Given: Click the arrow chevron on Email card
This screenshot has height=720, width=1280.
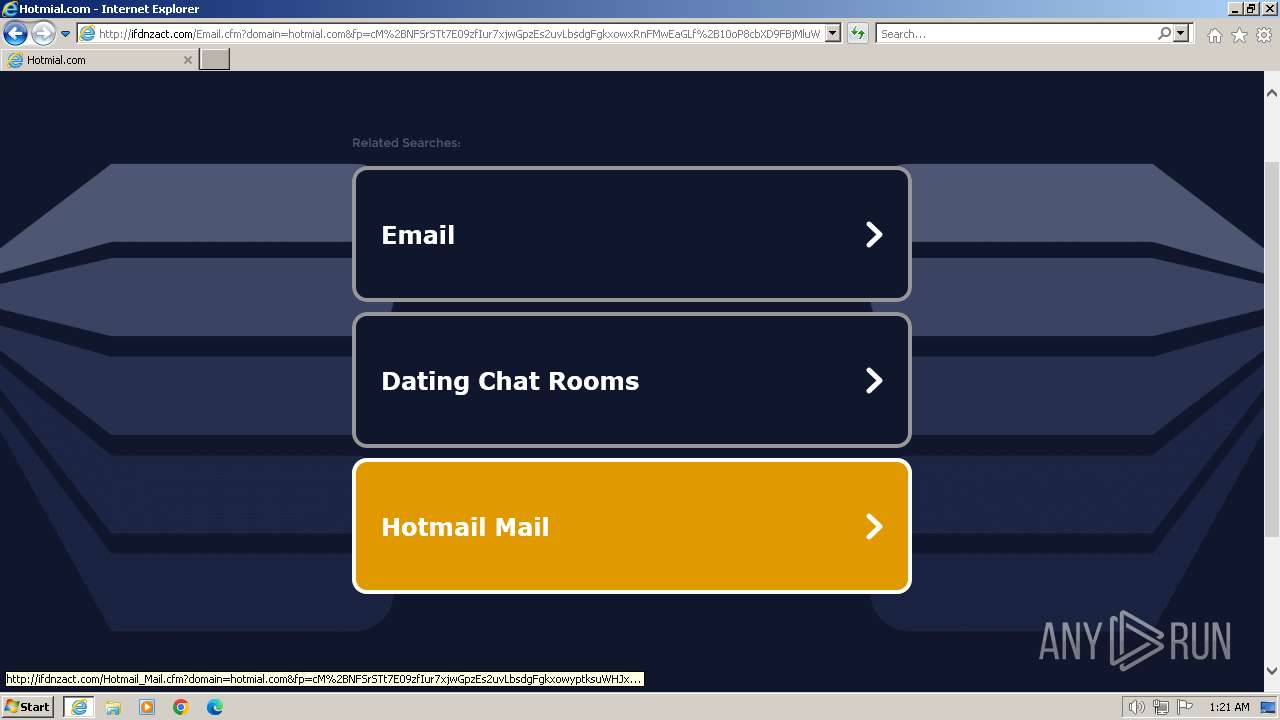Looking at the screenshot, I should (x=874, y=235).
